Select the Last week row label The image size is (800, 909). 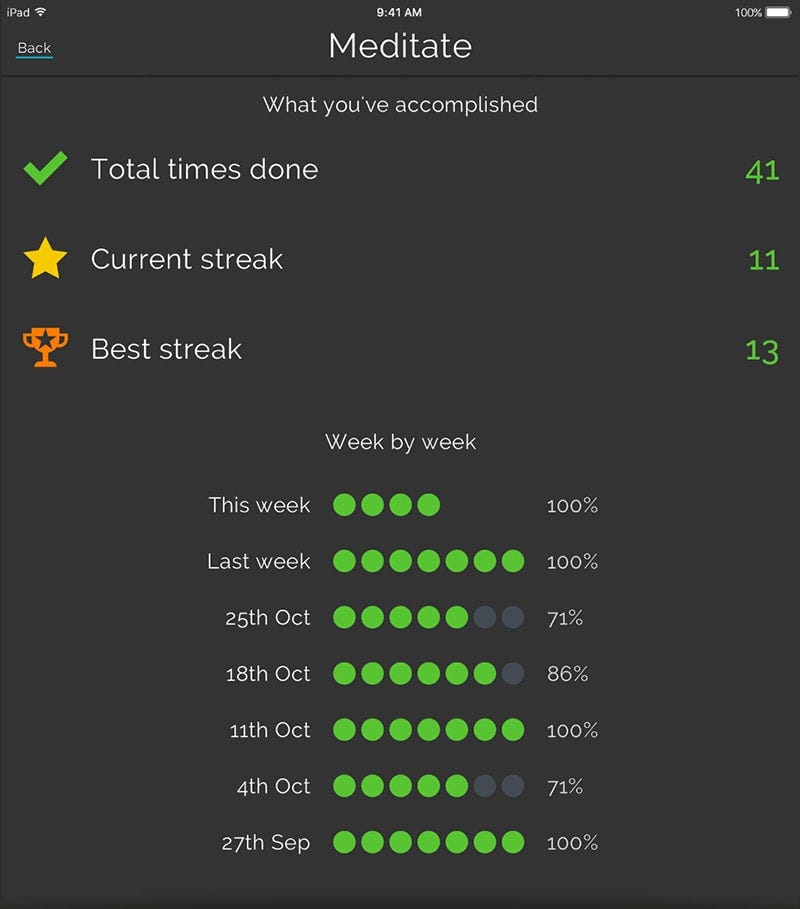tap(258, 562)
